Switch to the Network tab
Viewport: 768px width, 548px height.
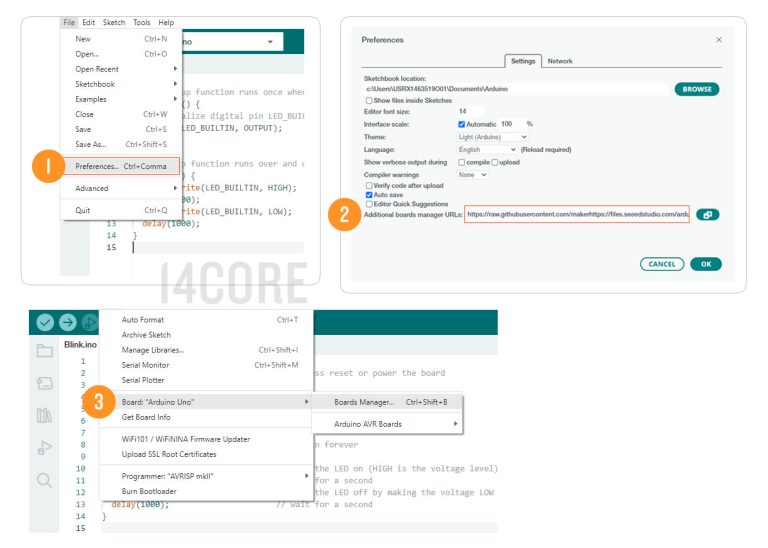[560, 61]
